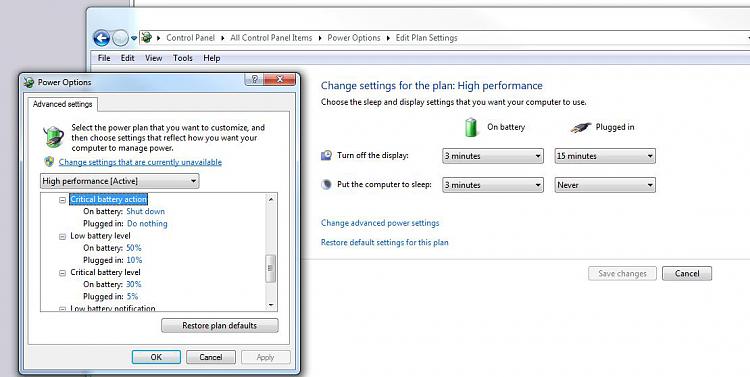750x377 pixels.
Task: Click the green battery icon
Action: point(471,127)
